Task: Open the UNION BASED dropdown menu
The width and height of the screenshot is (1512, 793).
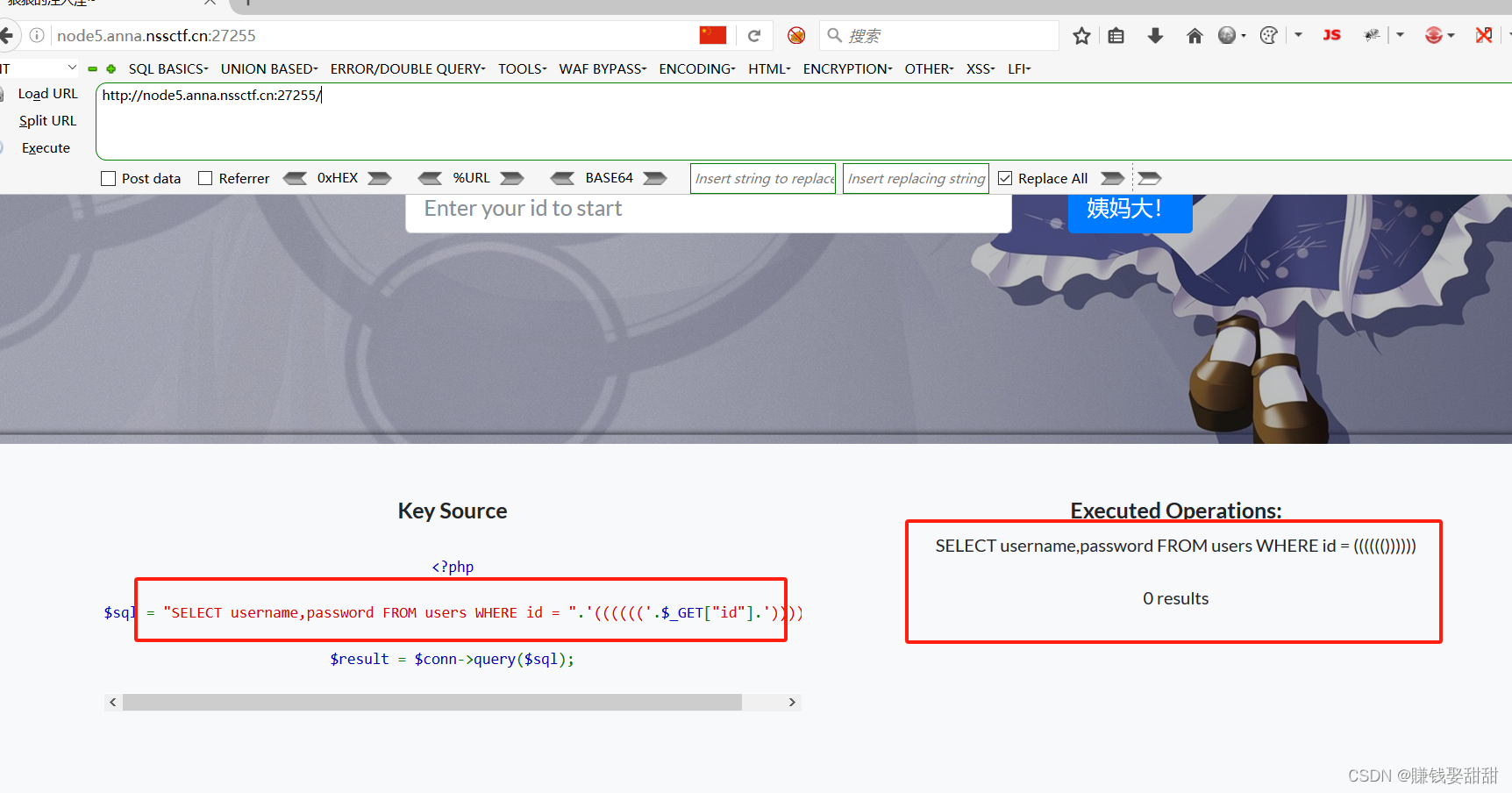Action: click(269, 68)
